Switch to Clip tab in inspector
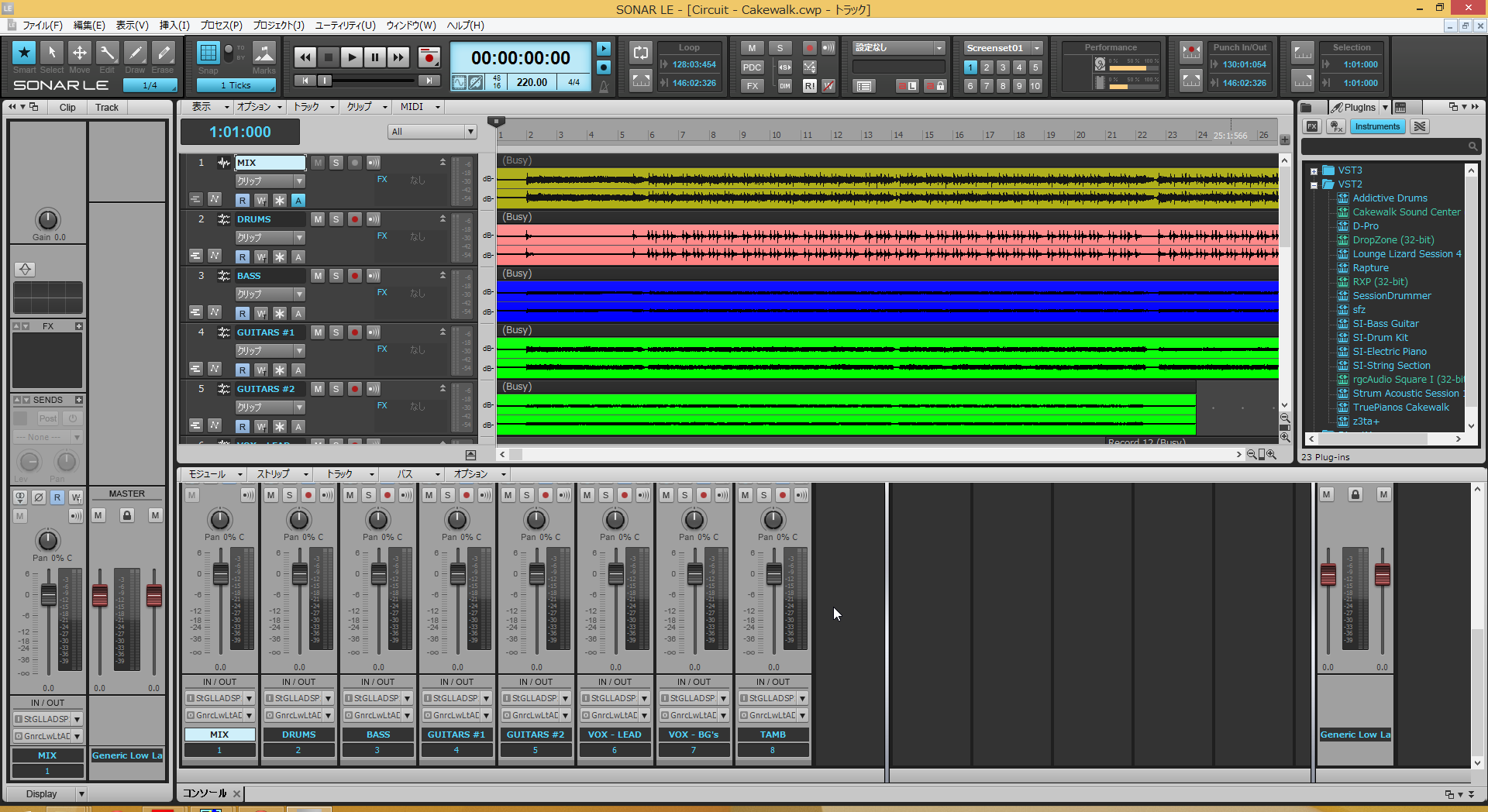 (67, 108)
